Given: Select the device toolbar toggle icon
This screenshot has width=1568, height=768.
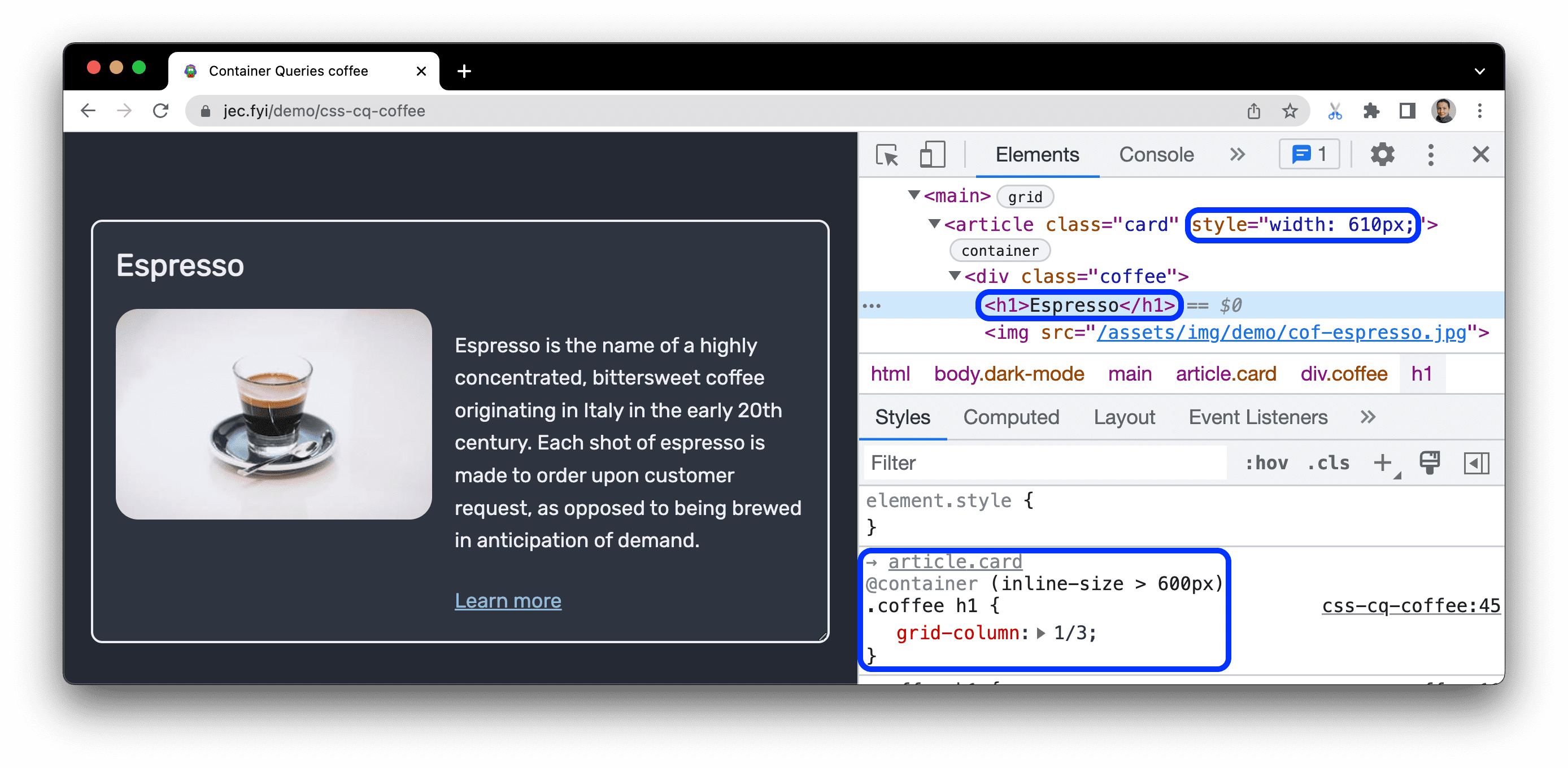Looking at the screenshot, I should pyautogui.click(x=929, y=156).
